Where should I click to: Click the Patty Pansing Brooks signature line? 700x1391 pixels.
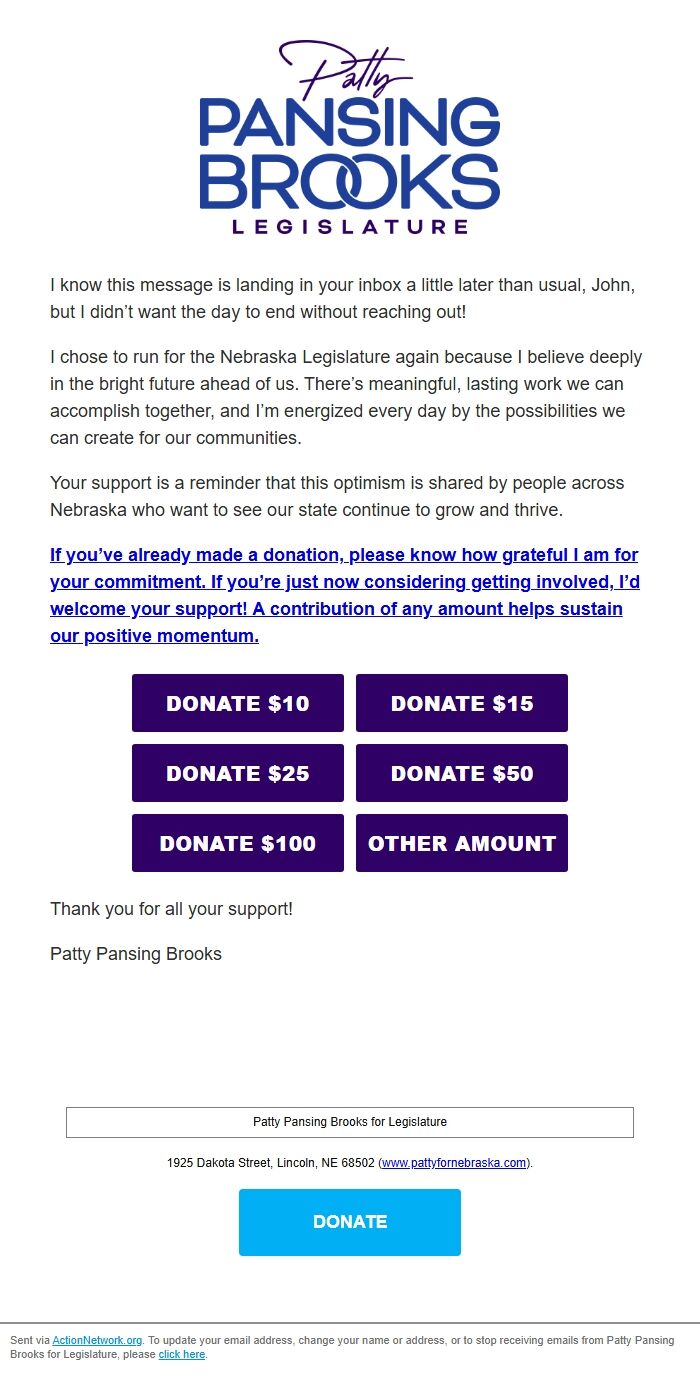click(x=135, y=954)
